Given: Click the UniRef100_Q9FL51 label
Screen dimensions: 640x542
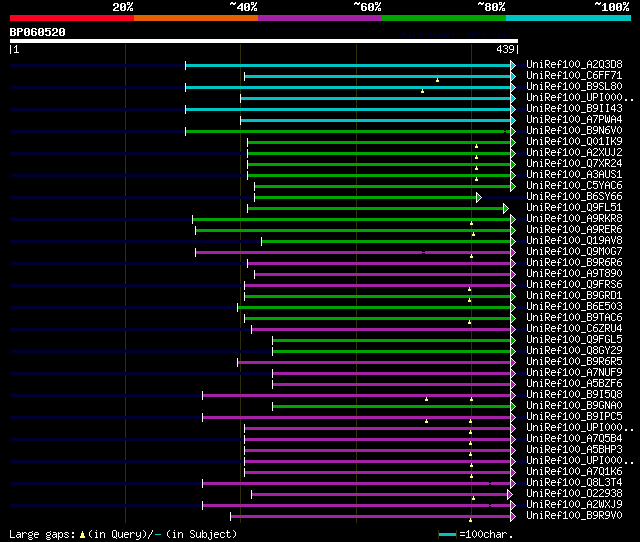Looking at the screenshot, I should (x=574, y=208).
